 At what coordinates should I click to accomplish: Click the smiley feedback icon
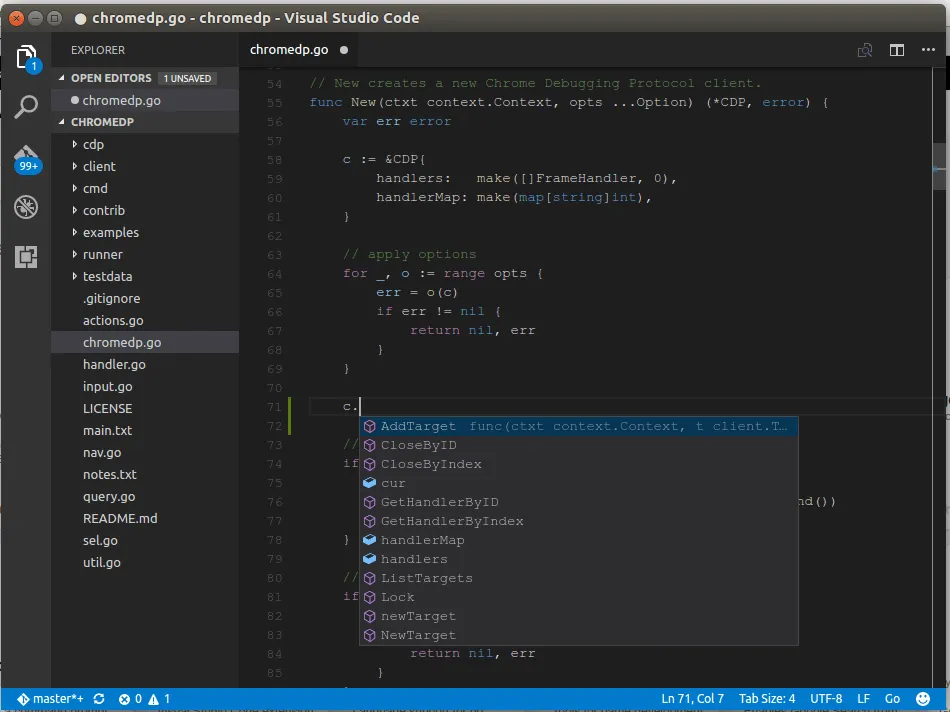pos(919,699)
